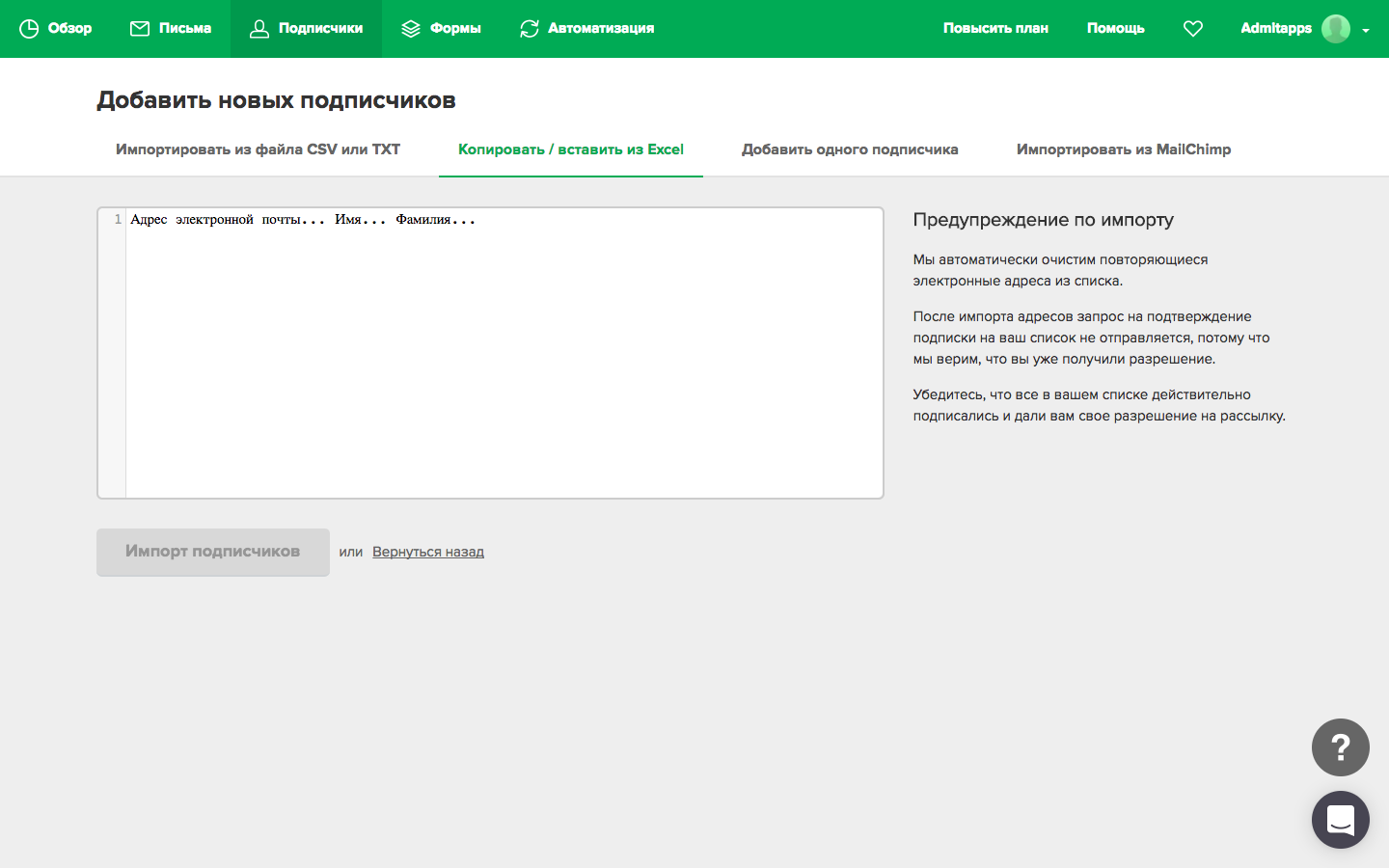Image resolution: width=1389 pixels, height=868 pixels.
Task: Click the Повысить план option
Action: tap(995, 28)
